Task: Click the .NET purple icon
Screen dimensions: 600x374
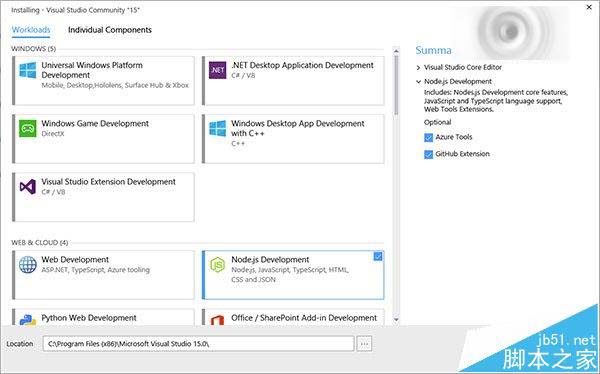Action: [217, 70]
